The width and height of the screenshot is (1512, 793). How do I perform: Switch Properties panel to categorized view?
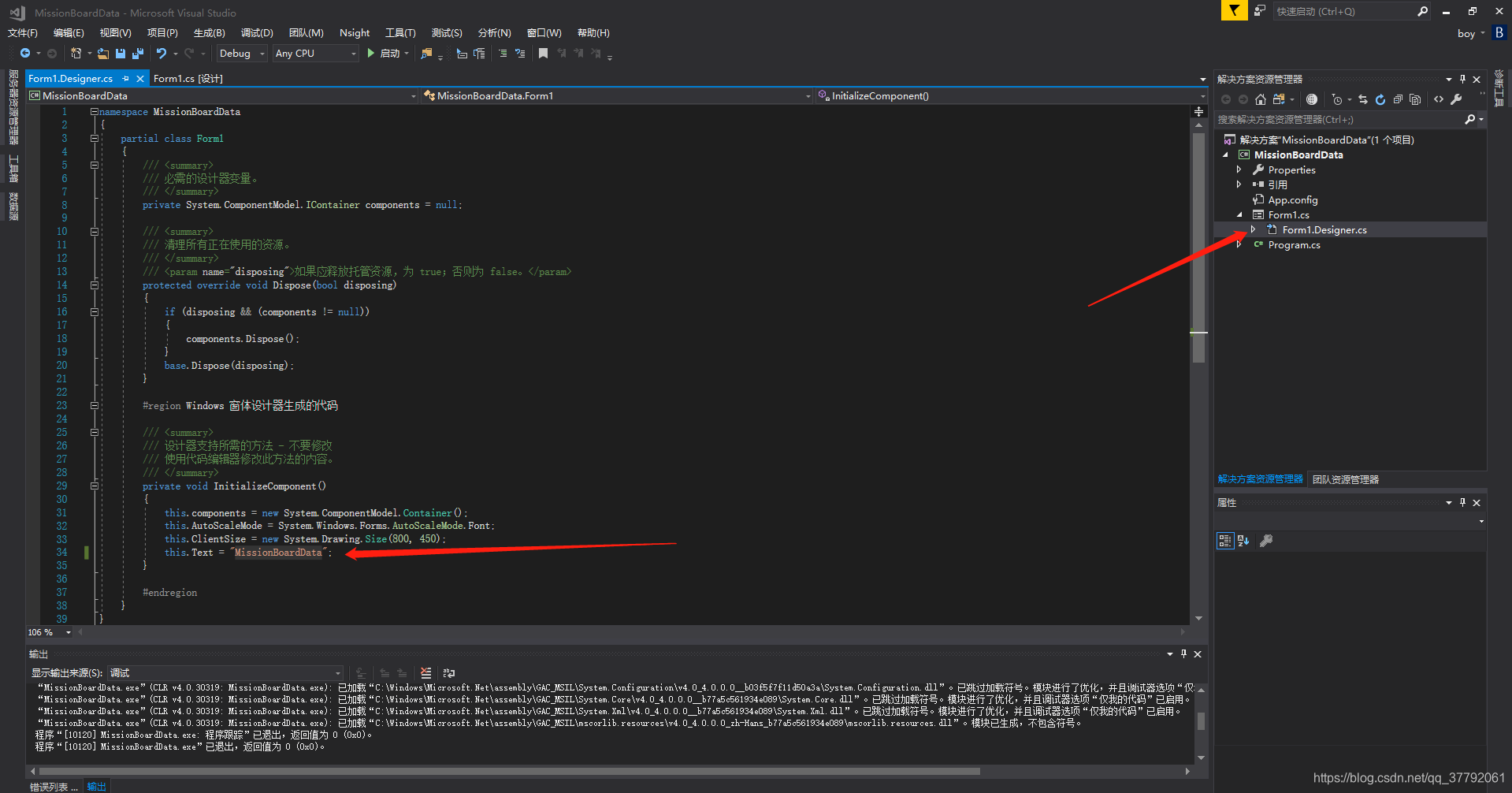1224,541
